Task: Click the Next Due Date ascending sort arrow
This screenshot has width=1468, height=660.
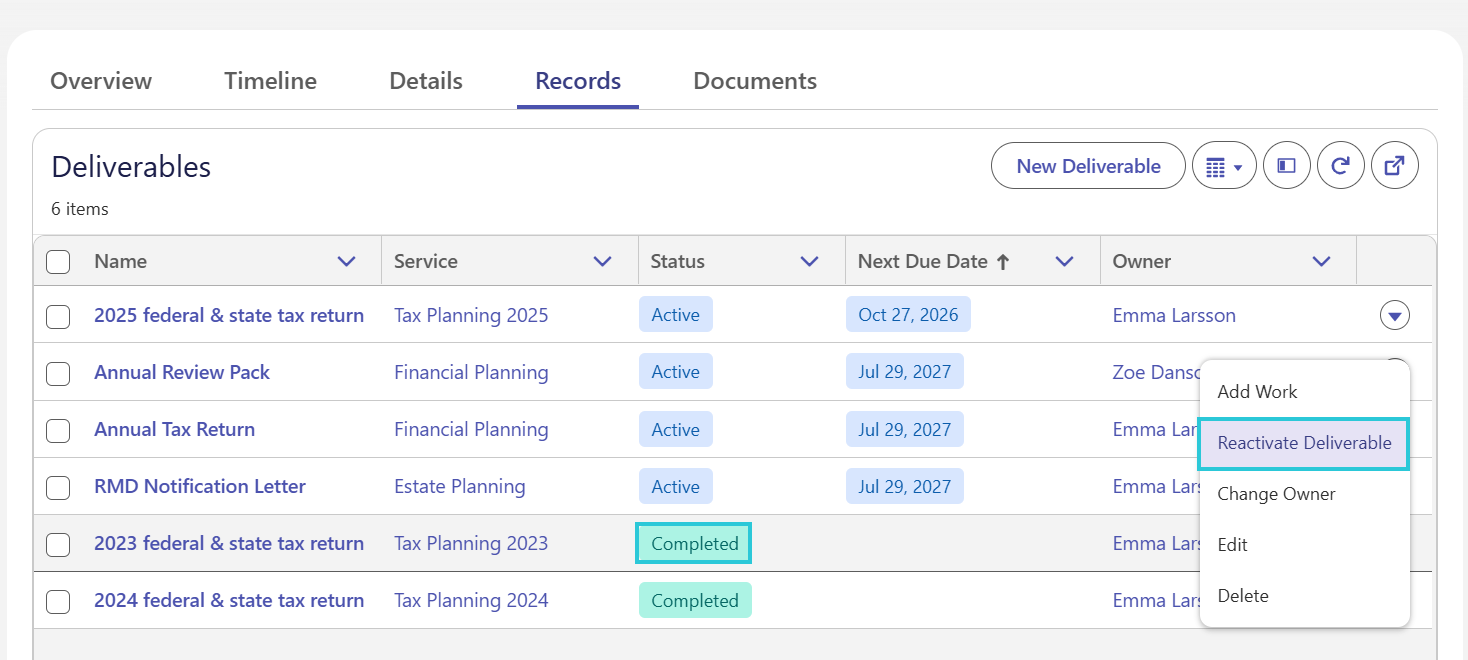Action: tap(1003, 261)
